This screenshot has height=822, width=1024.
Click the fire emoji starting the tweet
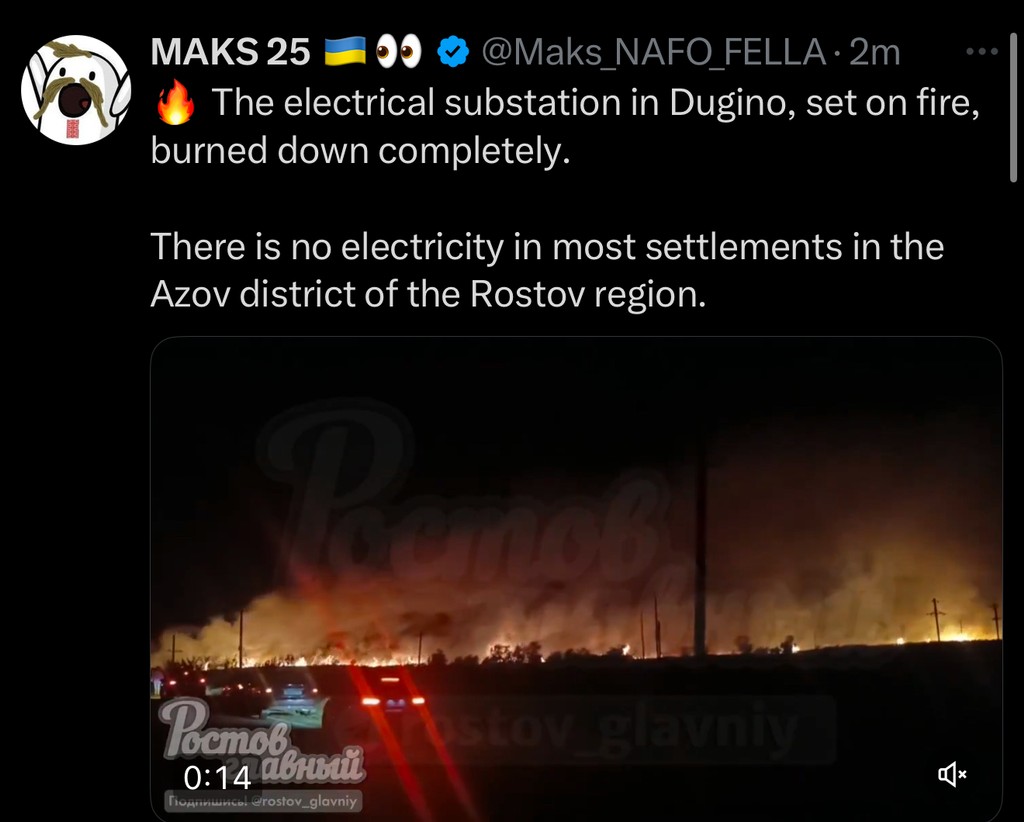click(x=176, y=103)
